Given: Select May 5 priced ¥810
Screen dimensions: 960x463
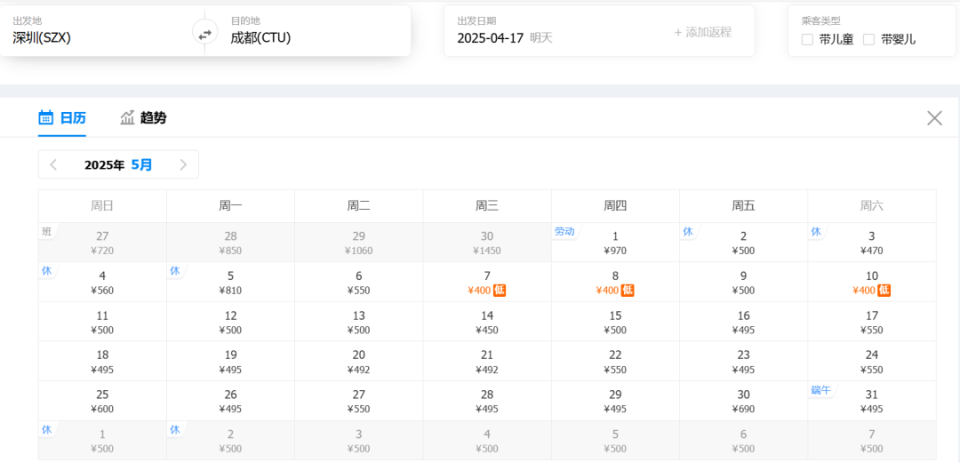Looking at the screenshot, I should point(231,282).
